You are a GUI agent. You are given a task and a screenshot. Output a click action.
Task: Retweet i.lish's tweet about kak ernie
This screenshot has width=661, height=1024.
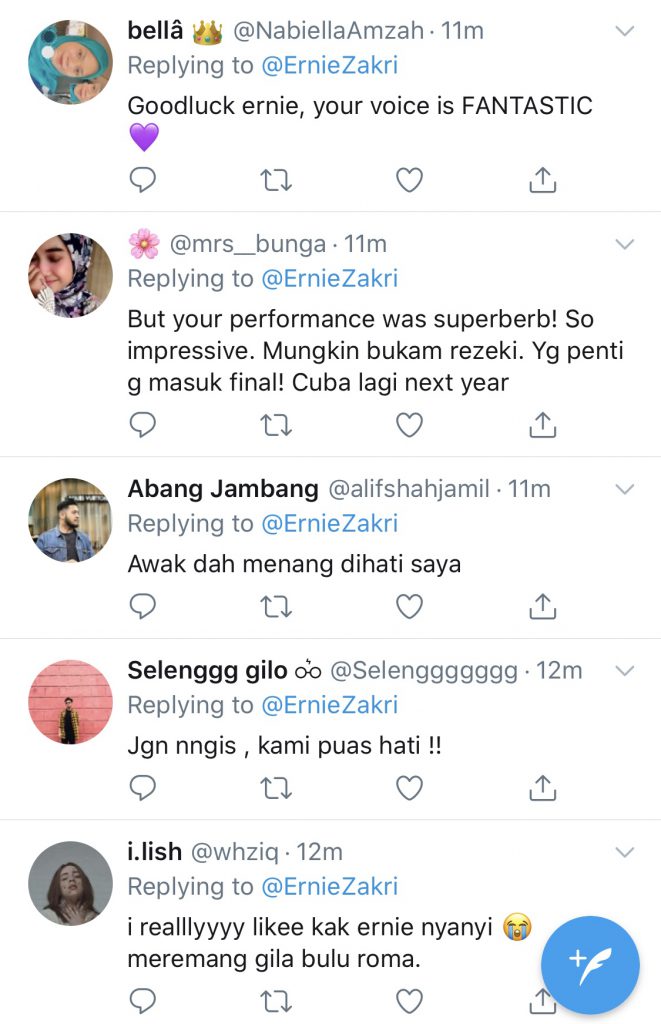click(x=276, y=999)
